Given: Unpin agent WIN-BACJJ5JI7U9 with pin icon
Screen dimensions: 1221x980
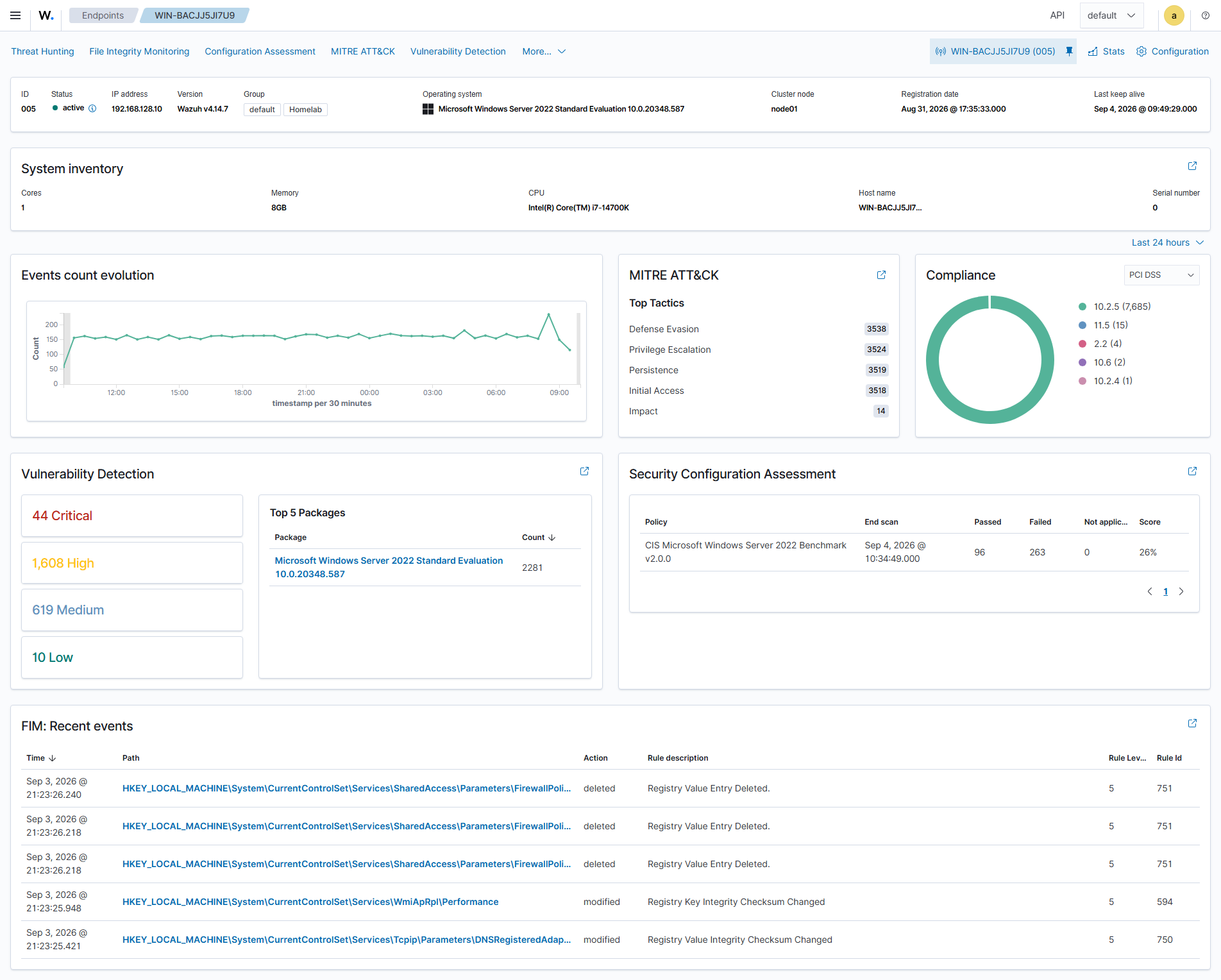Looking at the screenshot, I should click(x=1069, y=51).
